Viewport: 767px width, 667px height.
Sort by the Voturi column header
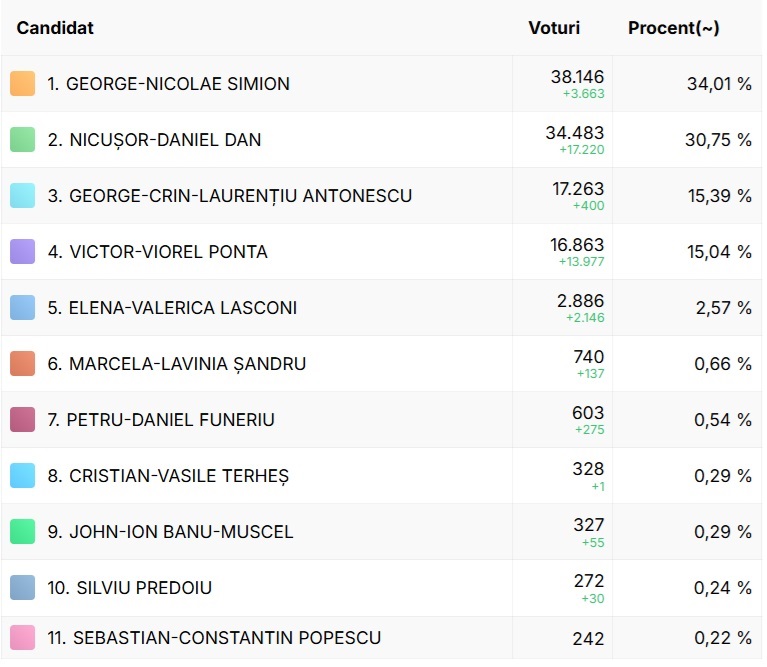pos(554,28)
